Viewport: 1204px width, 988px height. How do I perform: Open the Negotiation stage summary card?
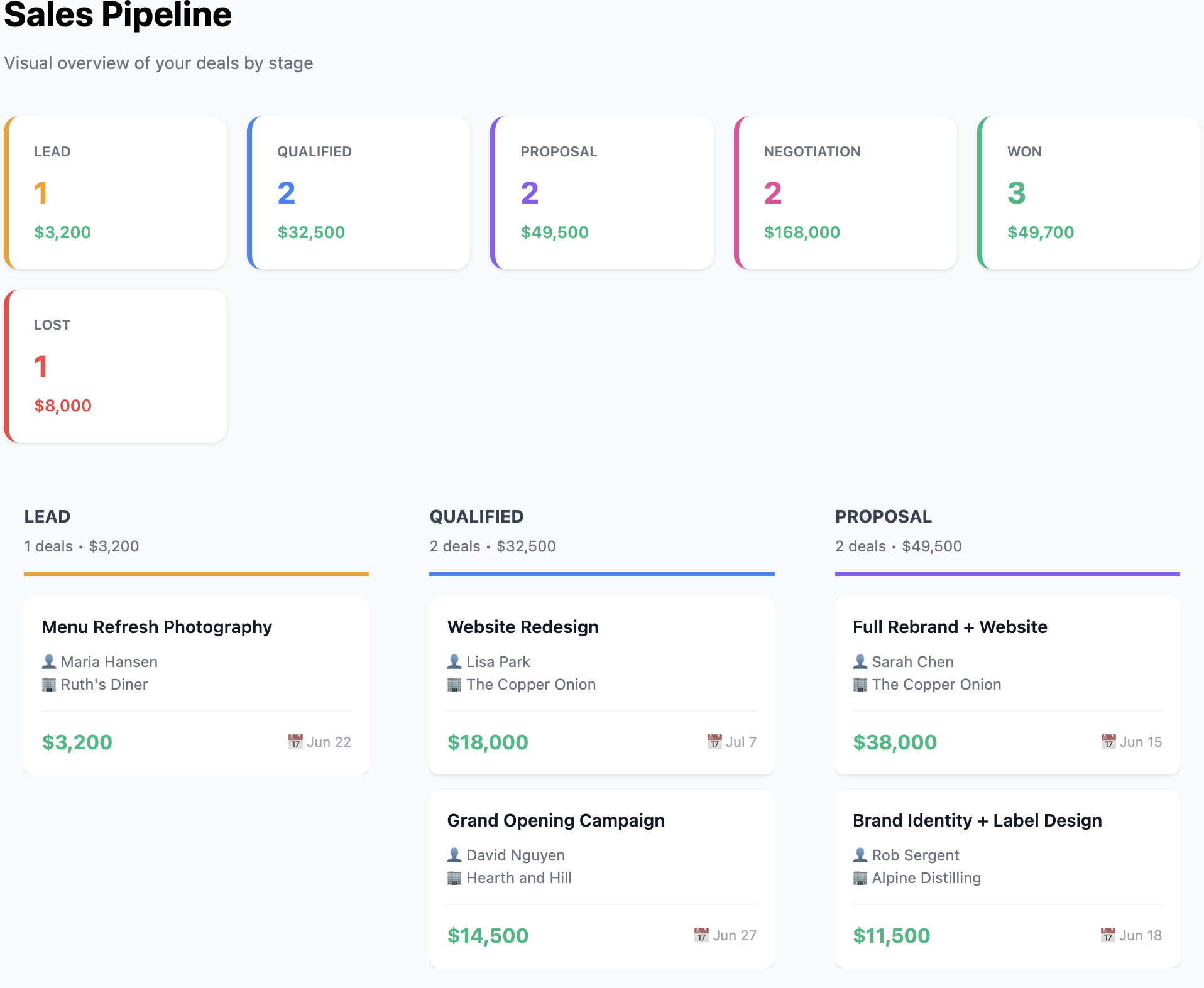tap(845, 193)
